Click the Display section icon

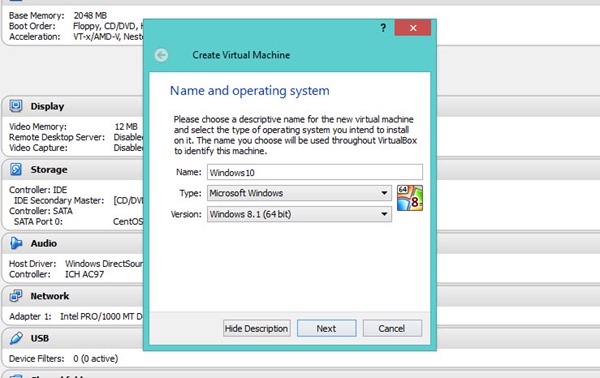16,106
